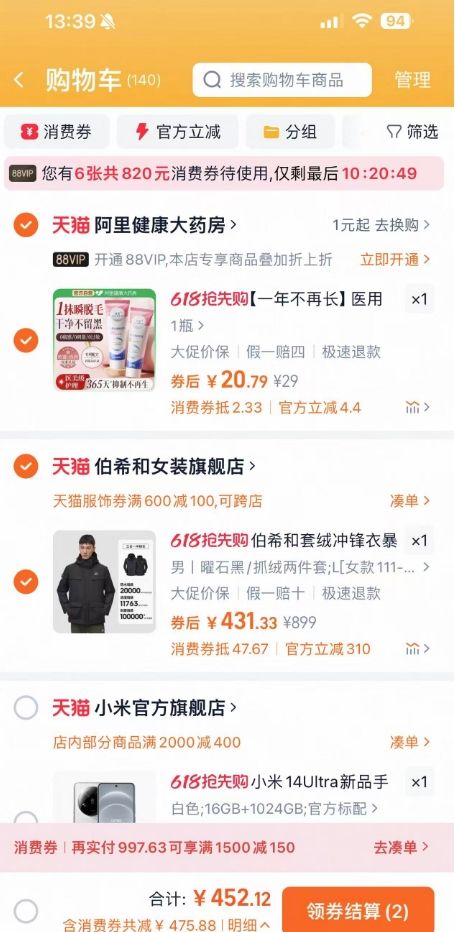Tap the price detail icon for 伯希和 jacket

(x=417, y=648)
